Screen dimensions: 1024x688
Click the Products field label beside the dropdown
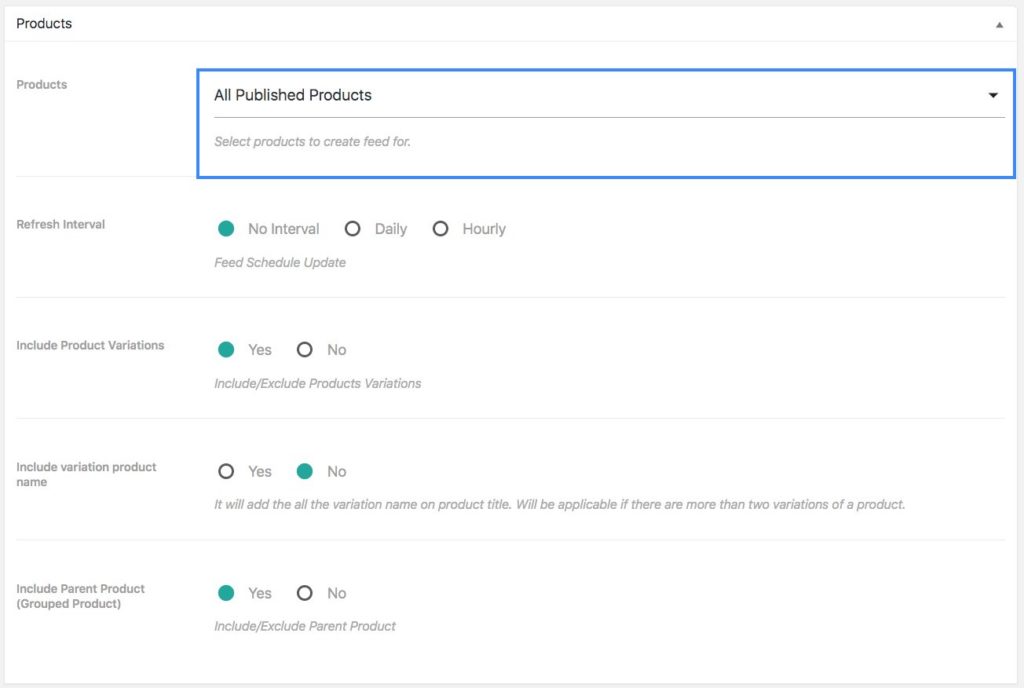coord(41,85)
